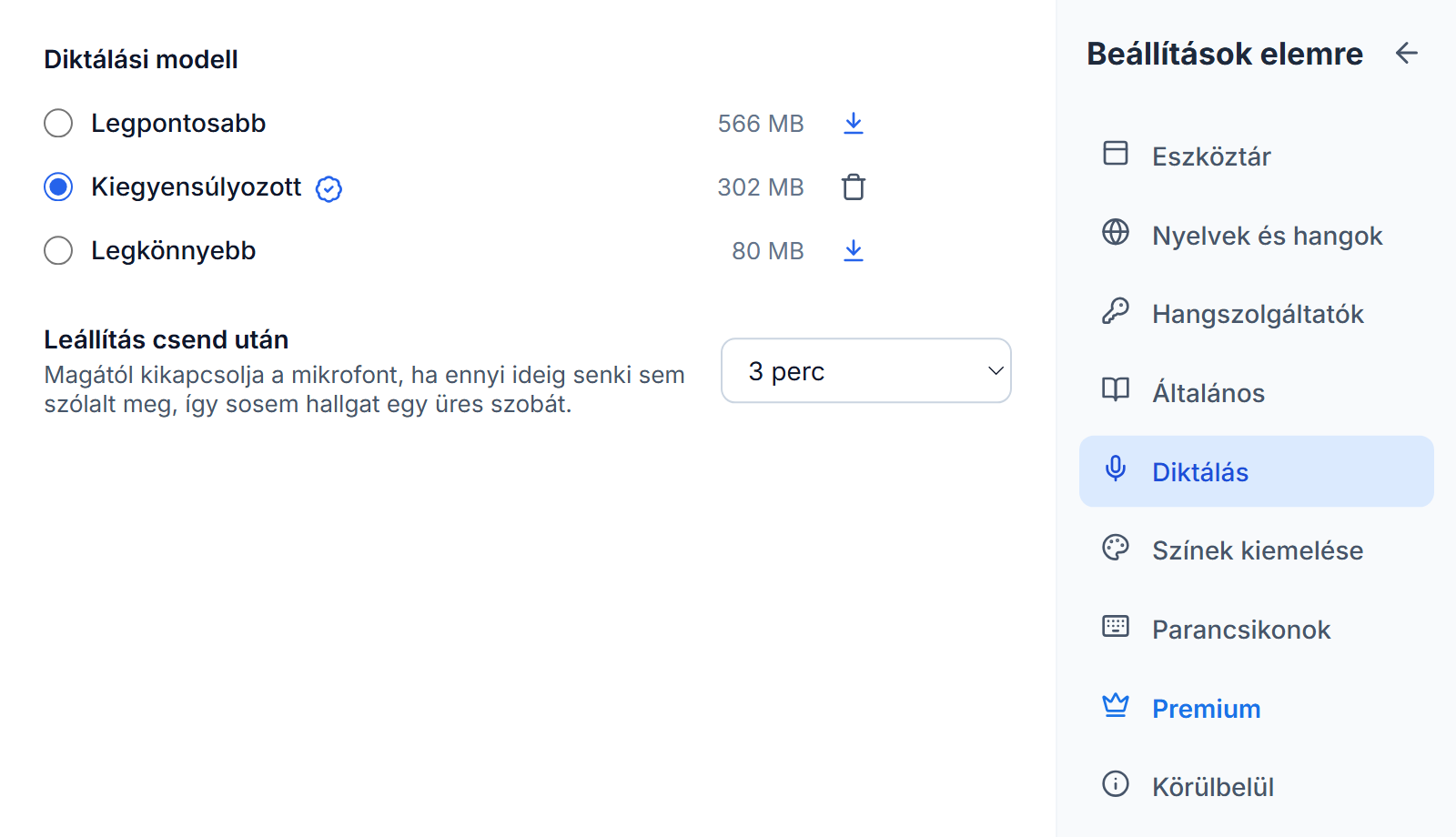Click the key icon for Hangszolgáltatók
Image resolution: width=1456 pixels, height=837 pixels.
pos(1115,311)
